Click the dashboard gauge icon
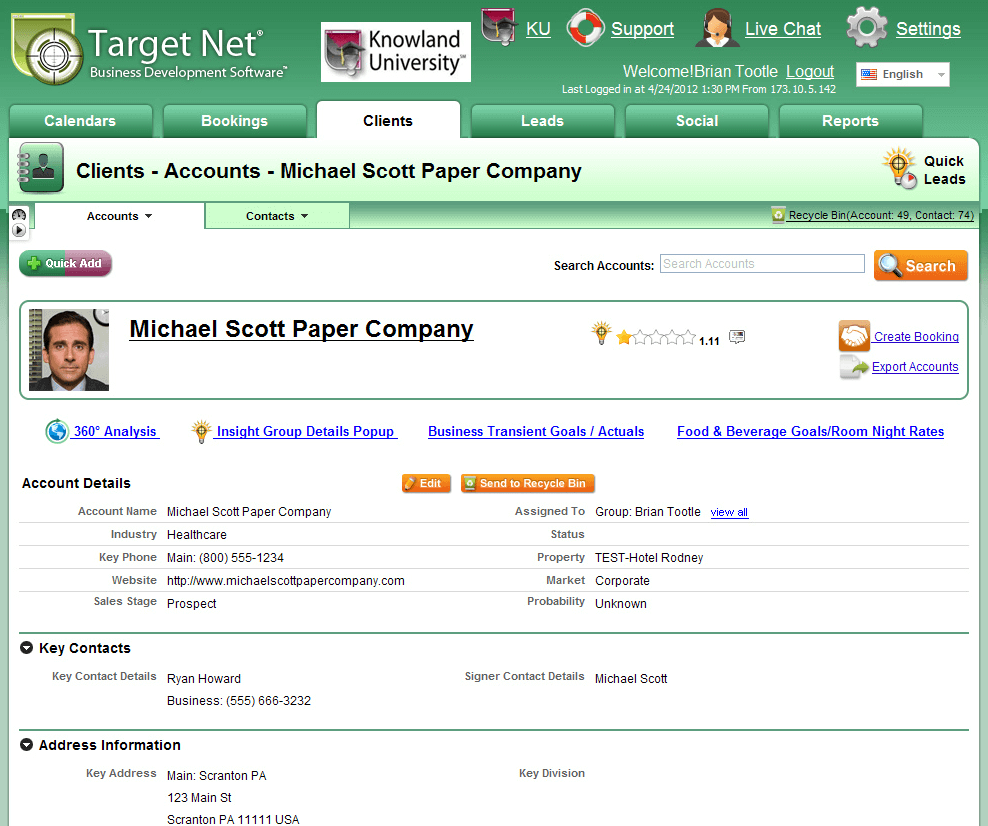988x826 pixels. pyautogui.click(x=19, y=215)
